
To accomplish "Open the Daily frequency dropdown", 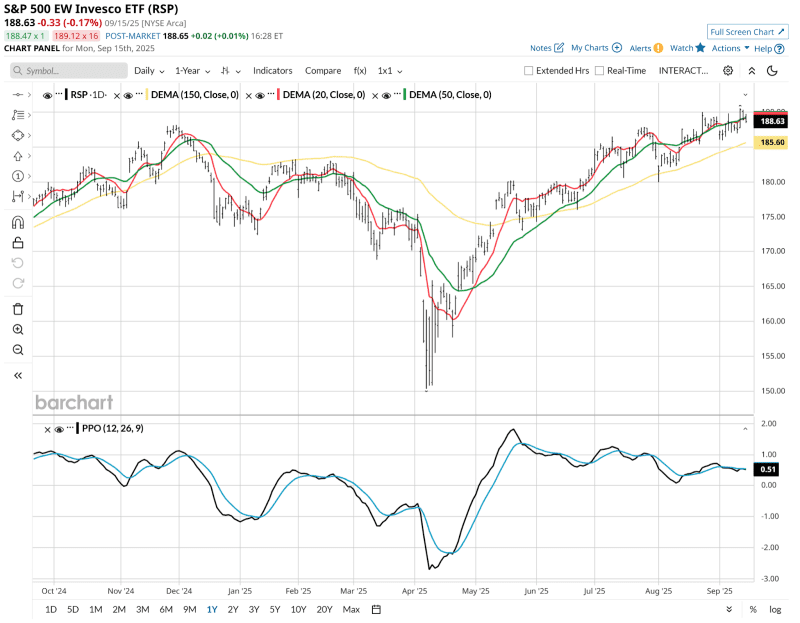I will tap(150, 71).
